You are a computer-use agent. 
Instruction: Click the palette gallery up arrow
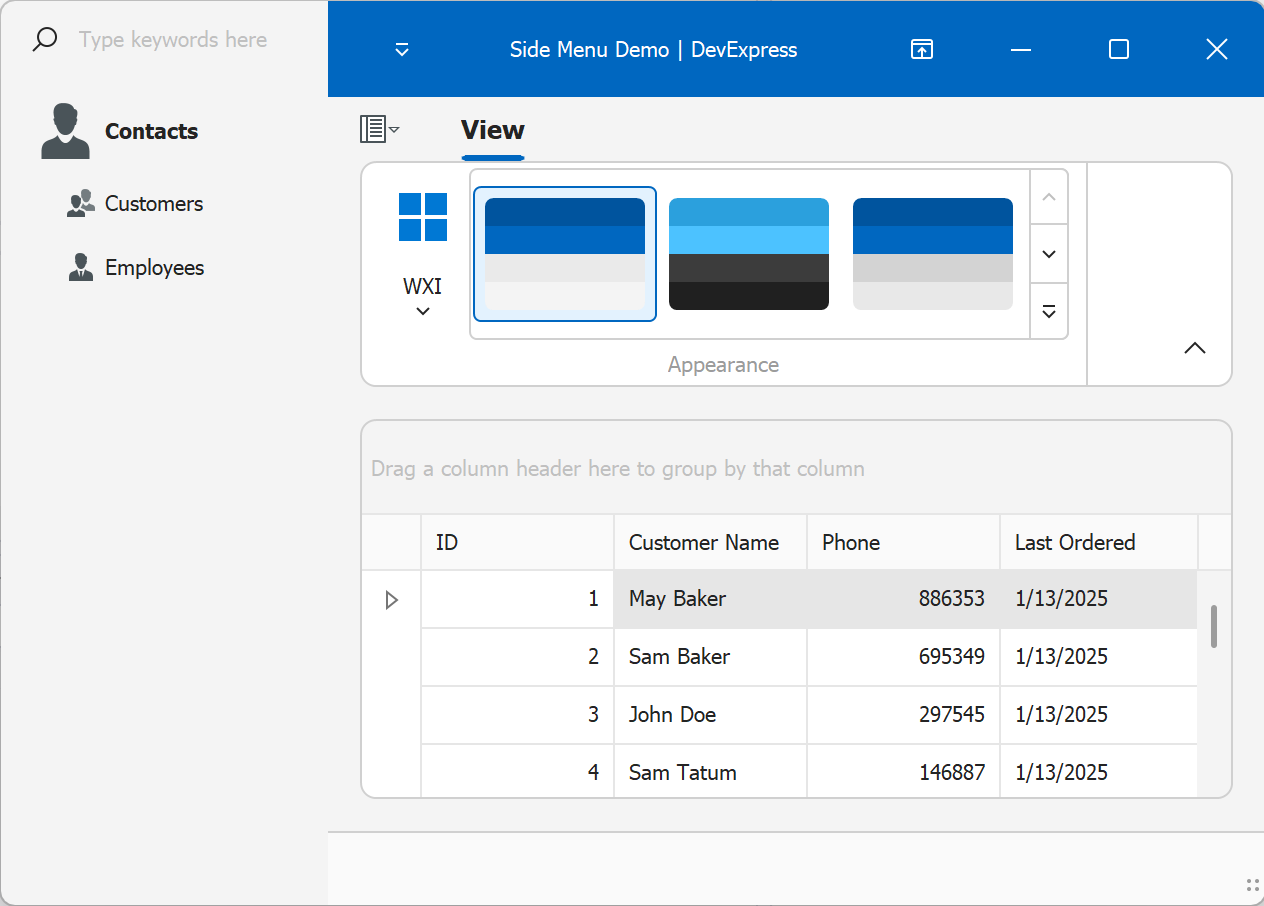[x=1049, y=197]
